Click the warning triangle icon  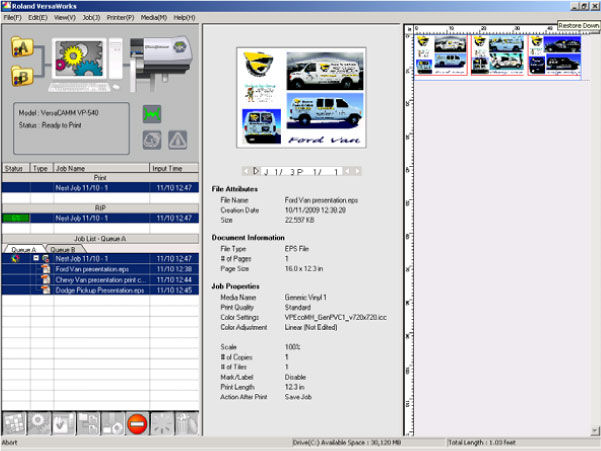click(178, 140)
